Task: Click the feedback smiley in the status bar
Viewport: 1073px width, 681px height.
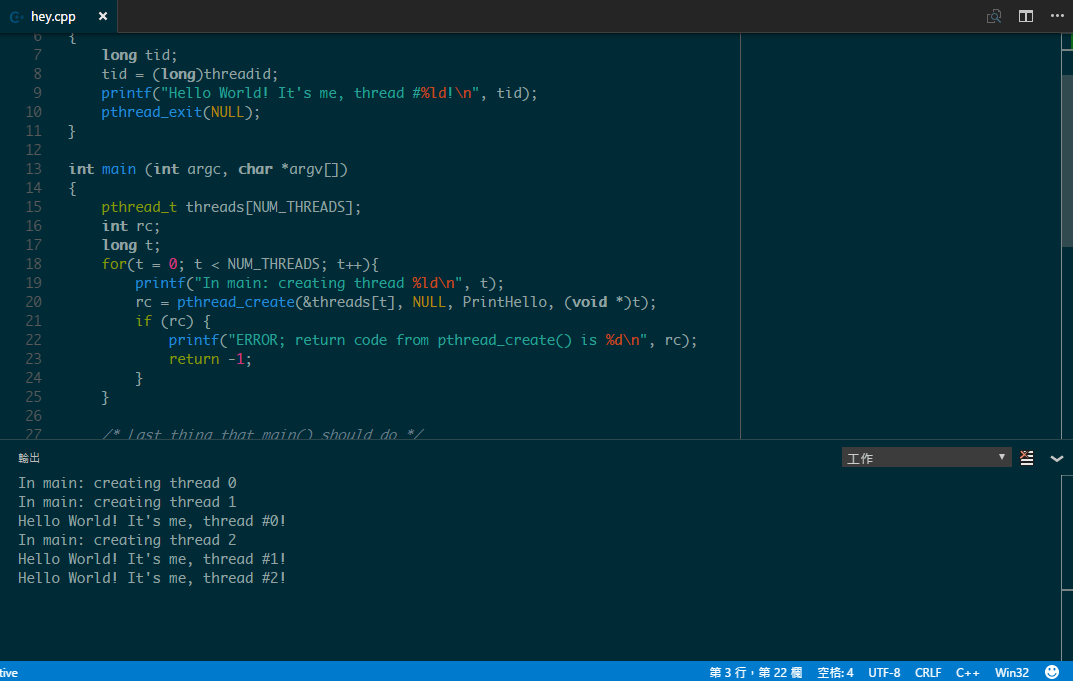Action: [1050, 672]
